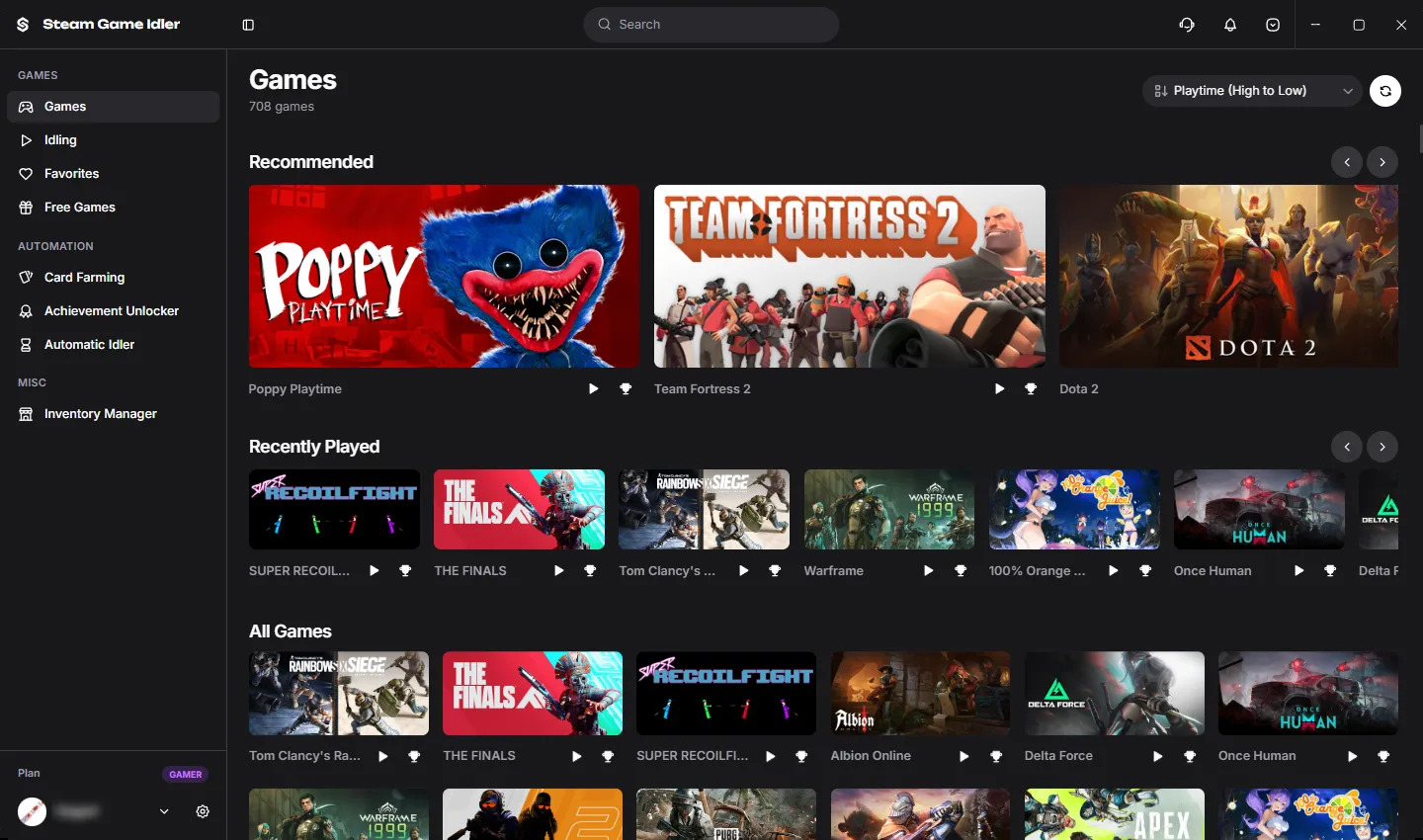Open Achievement Unlocker
This screenshot has height=840, width=1423.
[x=113, y=311]
